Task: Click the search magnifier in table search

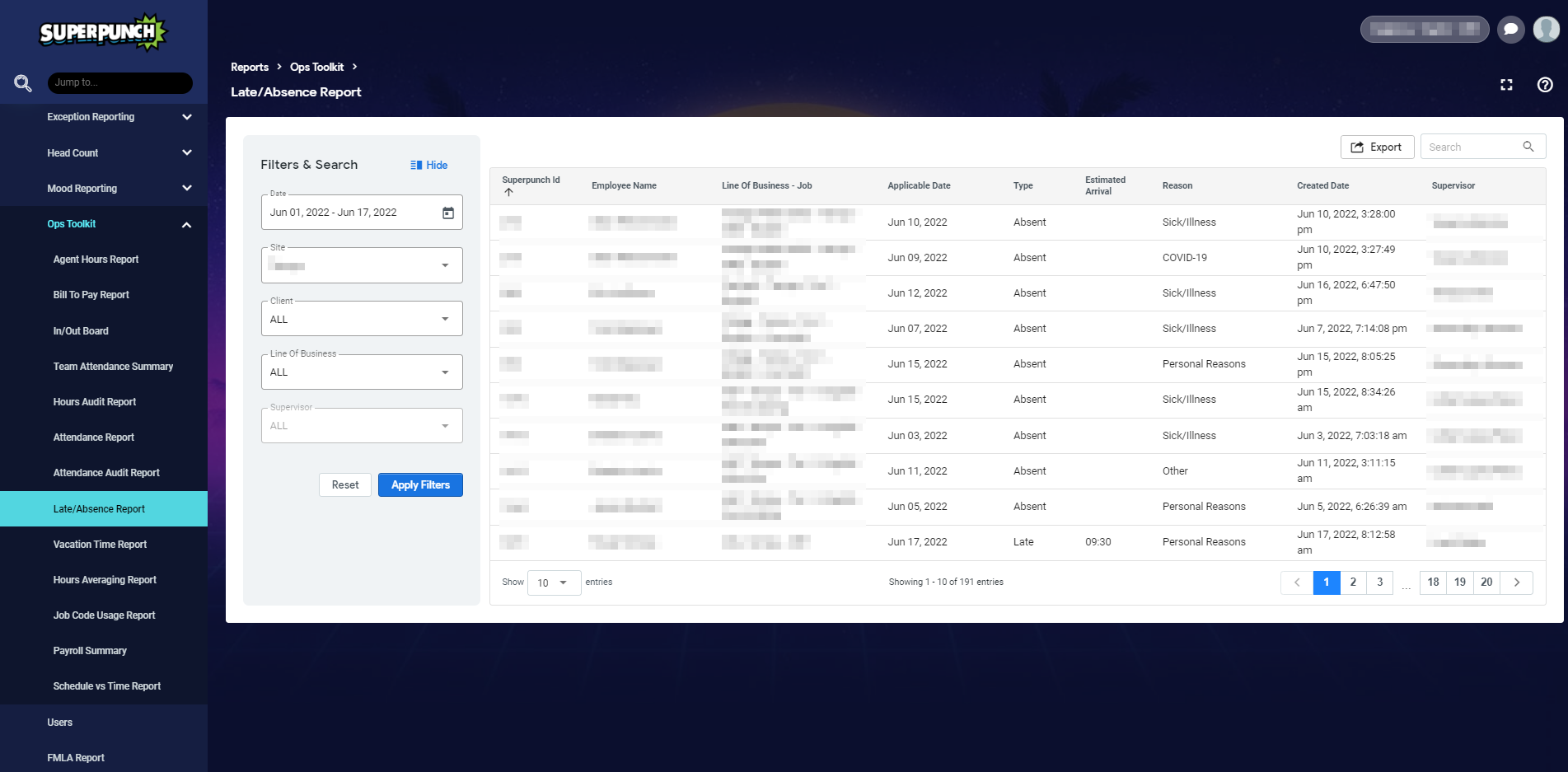Action: tap(1528, 147)
